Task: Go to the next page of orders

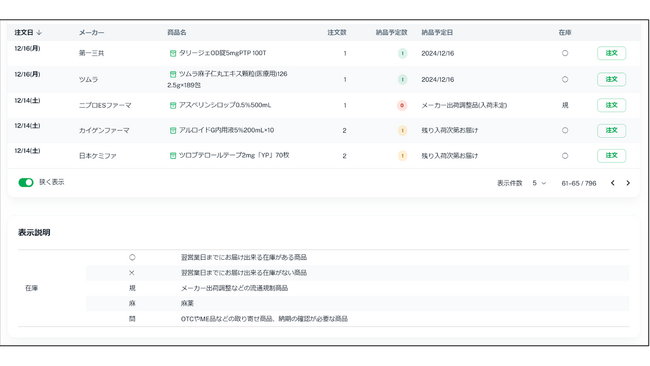Action: [628, 183]
